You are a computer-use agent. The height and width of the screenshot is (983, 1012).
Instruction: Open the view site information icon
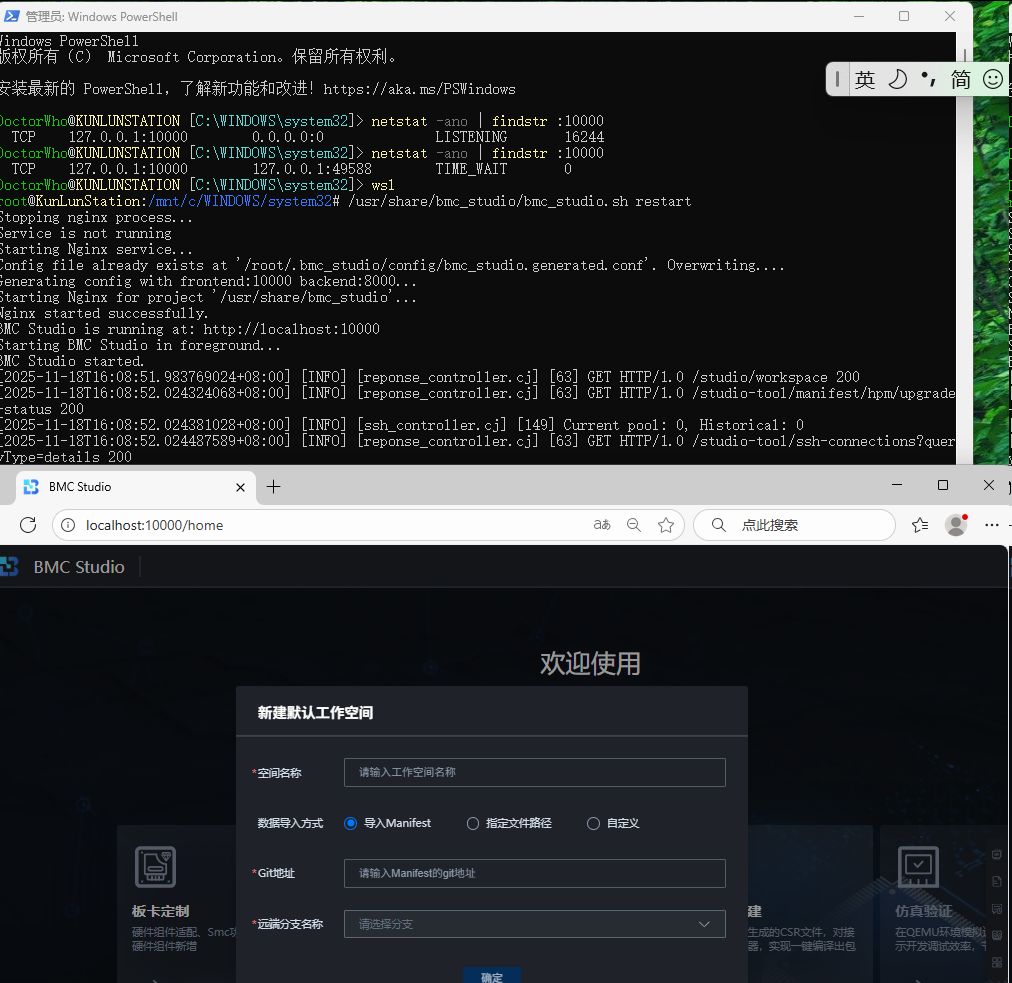68,525
